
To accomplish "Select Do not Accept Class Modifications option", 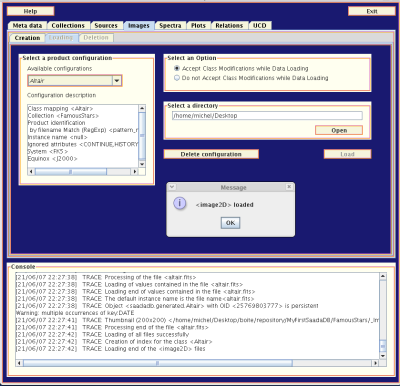I will point(177,78).
